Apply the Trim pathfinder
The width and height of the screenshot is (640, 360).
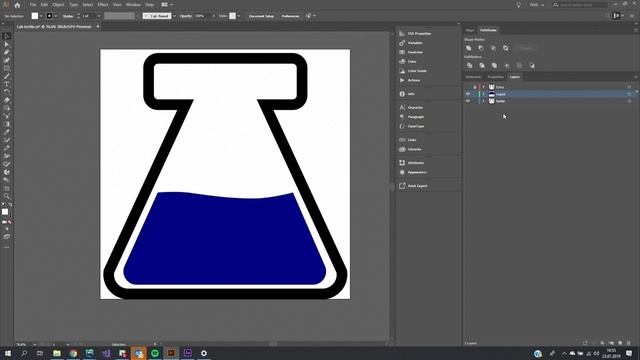(x=482, y=65)
